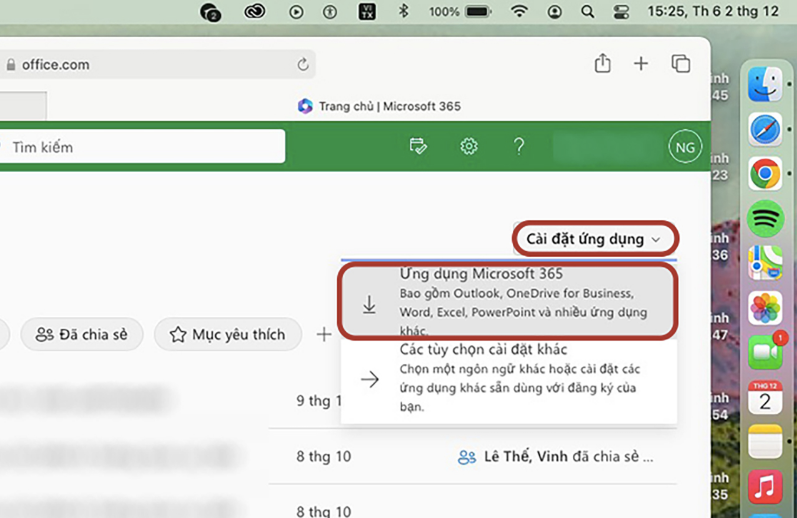Expand the Cài đặt ứng dụng dropdown
This screenshot has height=518, width=797.
pos(595,239)
